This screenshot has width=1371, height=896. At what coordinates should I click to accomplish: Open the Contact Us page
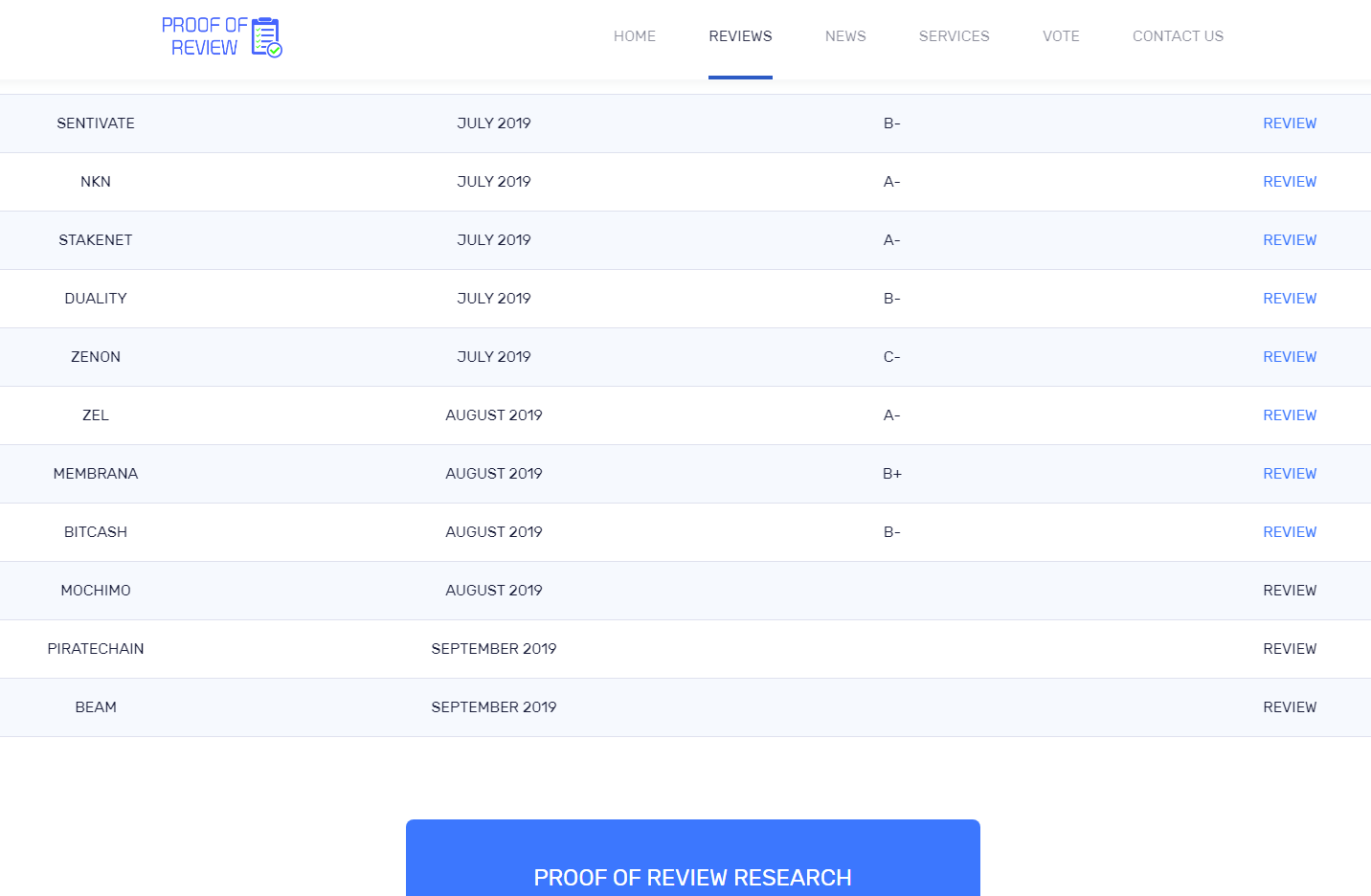pos(1178,36)
